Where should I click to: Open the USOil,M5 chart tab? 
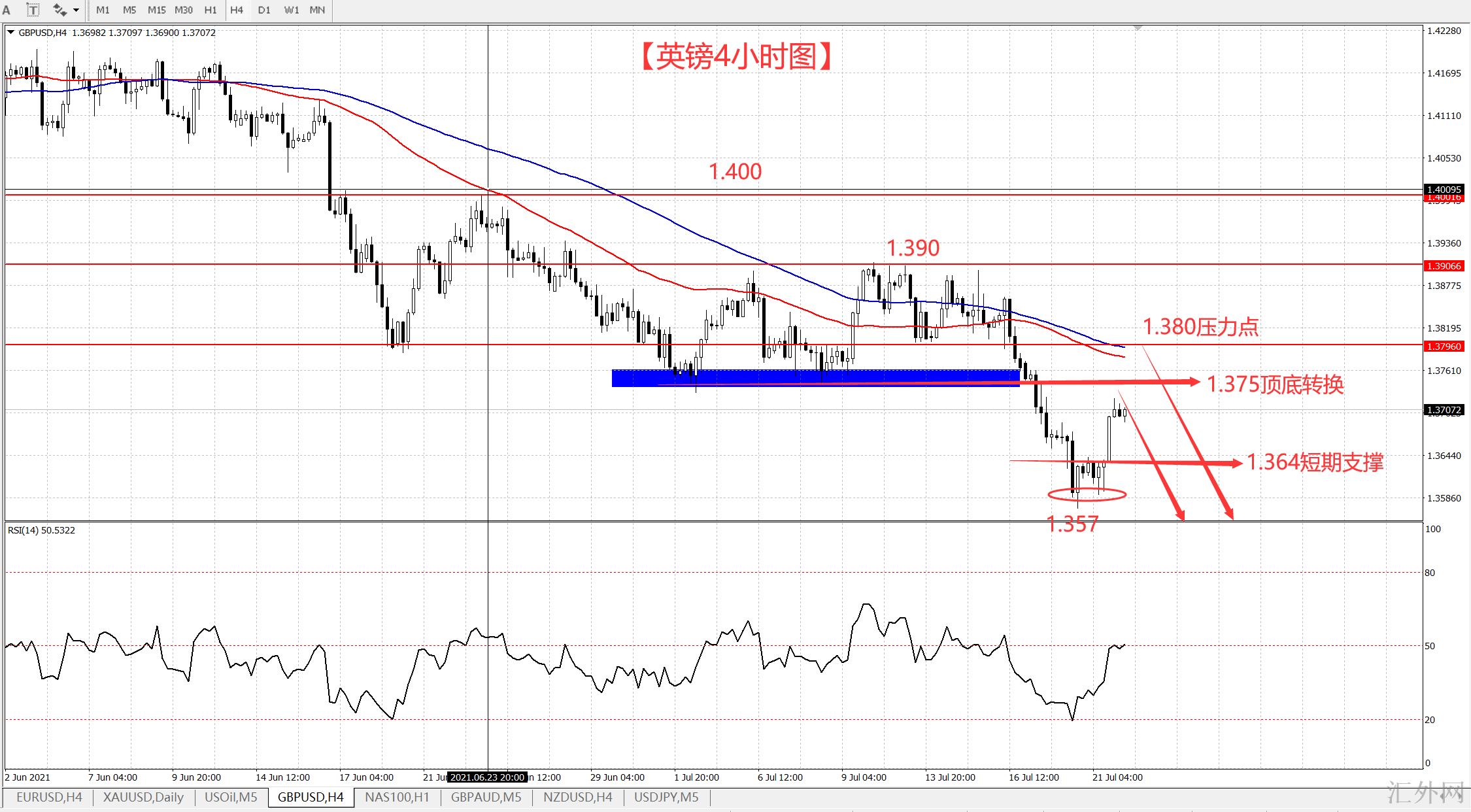[231, 797]
